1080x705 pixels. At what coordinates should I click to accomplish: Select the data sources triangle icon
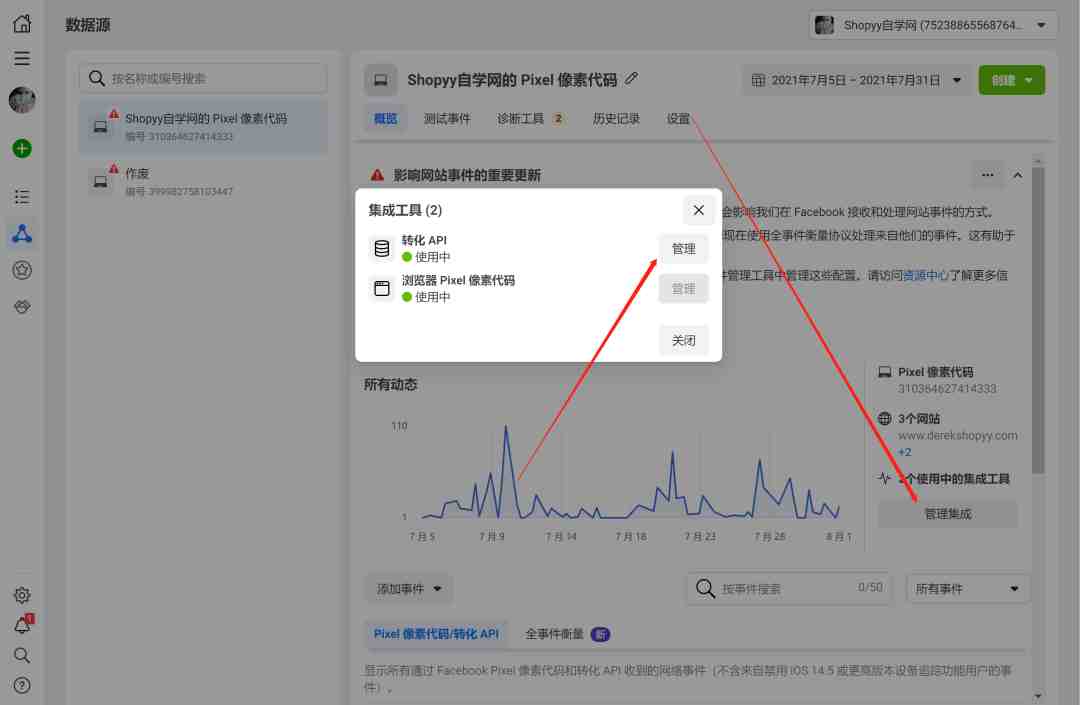[22, 234]
